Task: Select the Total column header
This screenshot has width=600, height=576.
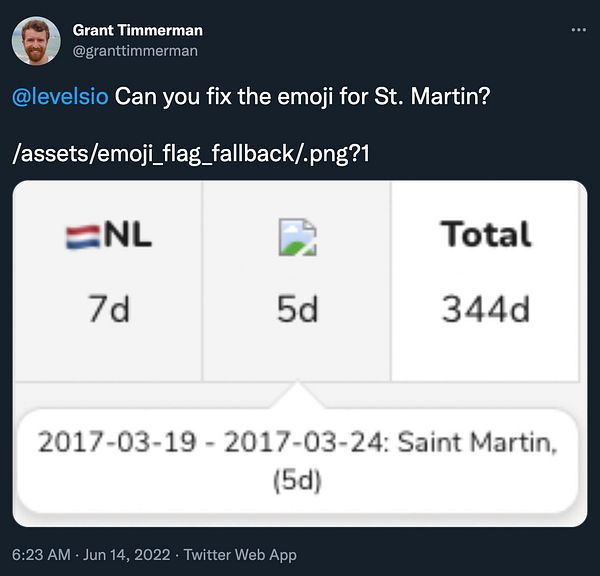Action: pyautogui.click(x=485, y=234)
